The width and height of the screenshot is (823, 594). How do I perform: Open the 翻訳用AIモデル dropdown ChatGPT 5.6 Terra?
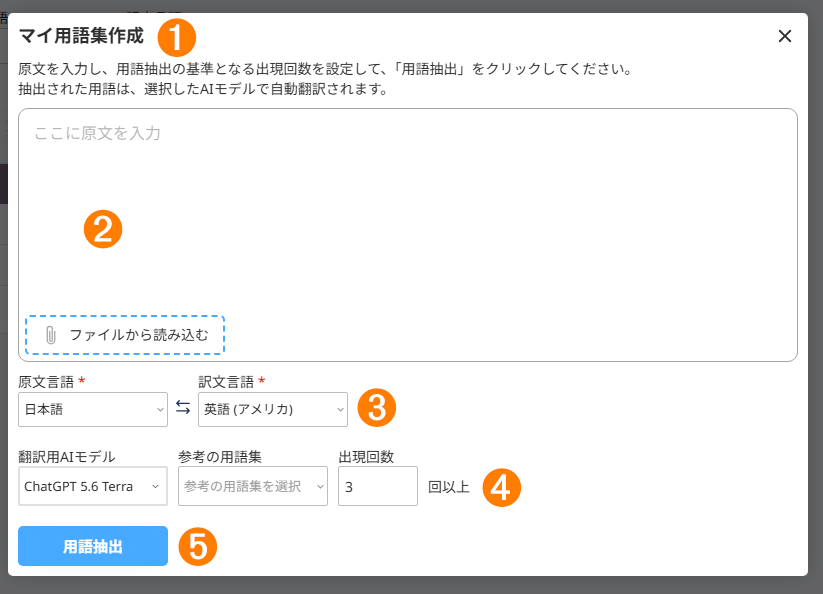93,486
